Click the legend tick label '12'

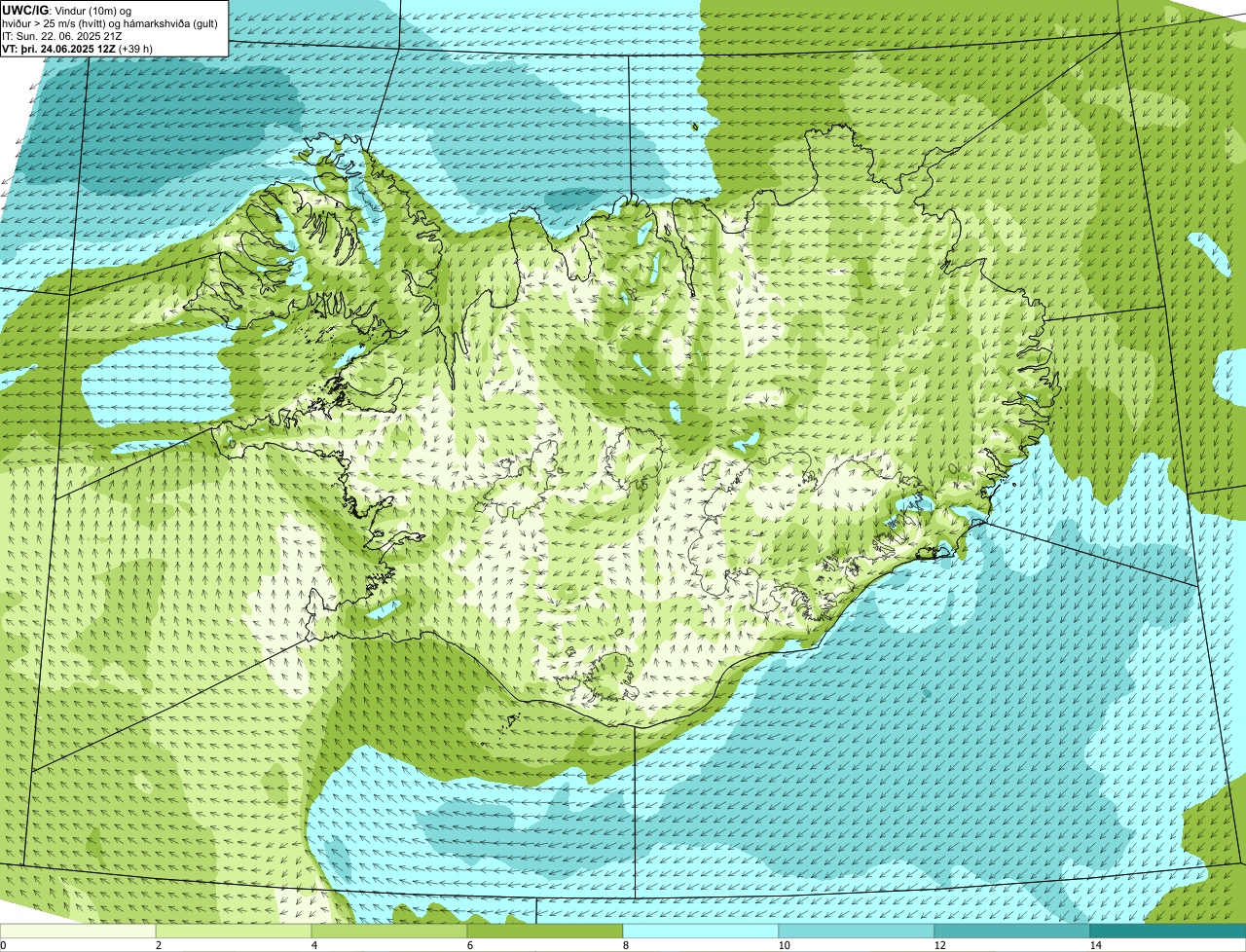[939, 945]
